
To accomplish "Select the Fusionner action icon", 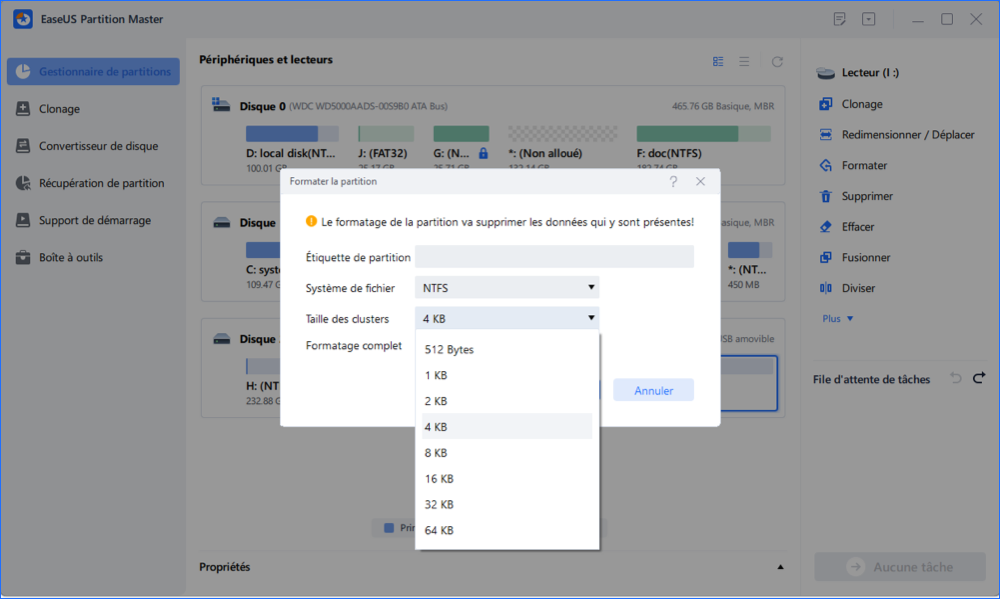I will coord(826,257).
